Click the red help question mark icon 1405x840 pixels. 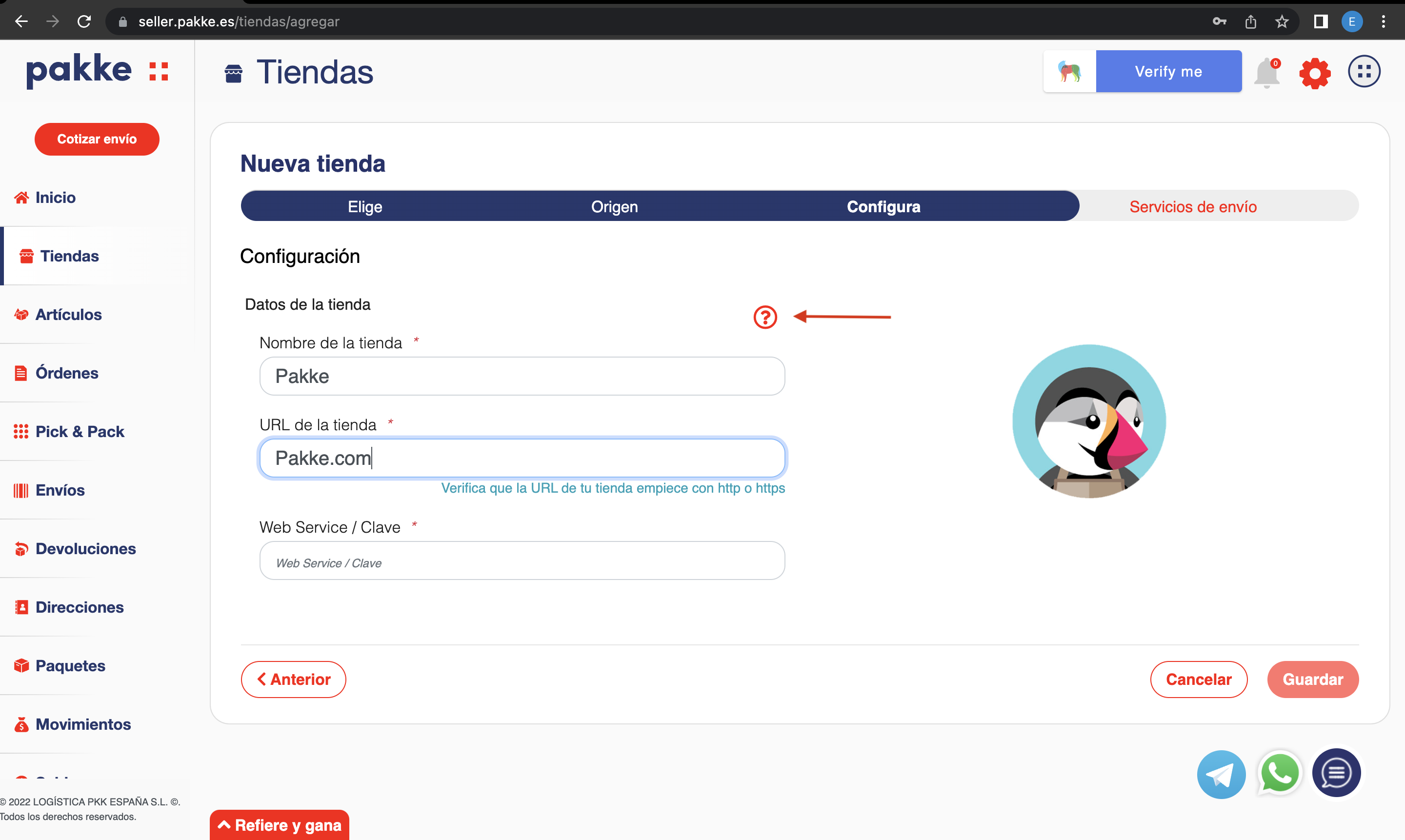coord(765,317)
